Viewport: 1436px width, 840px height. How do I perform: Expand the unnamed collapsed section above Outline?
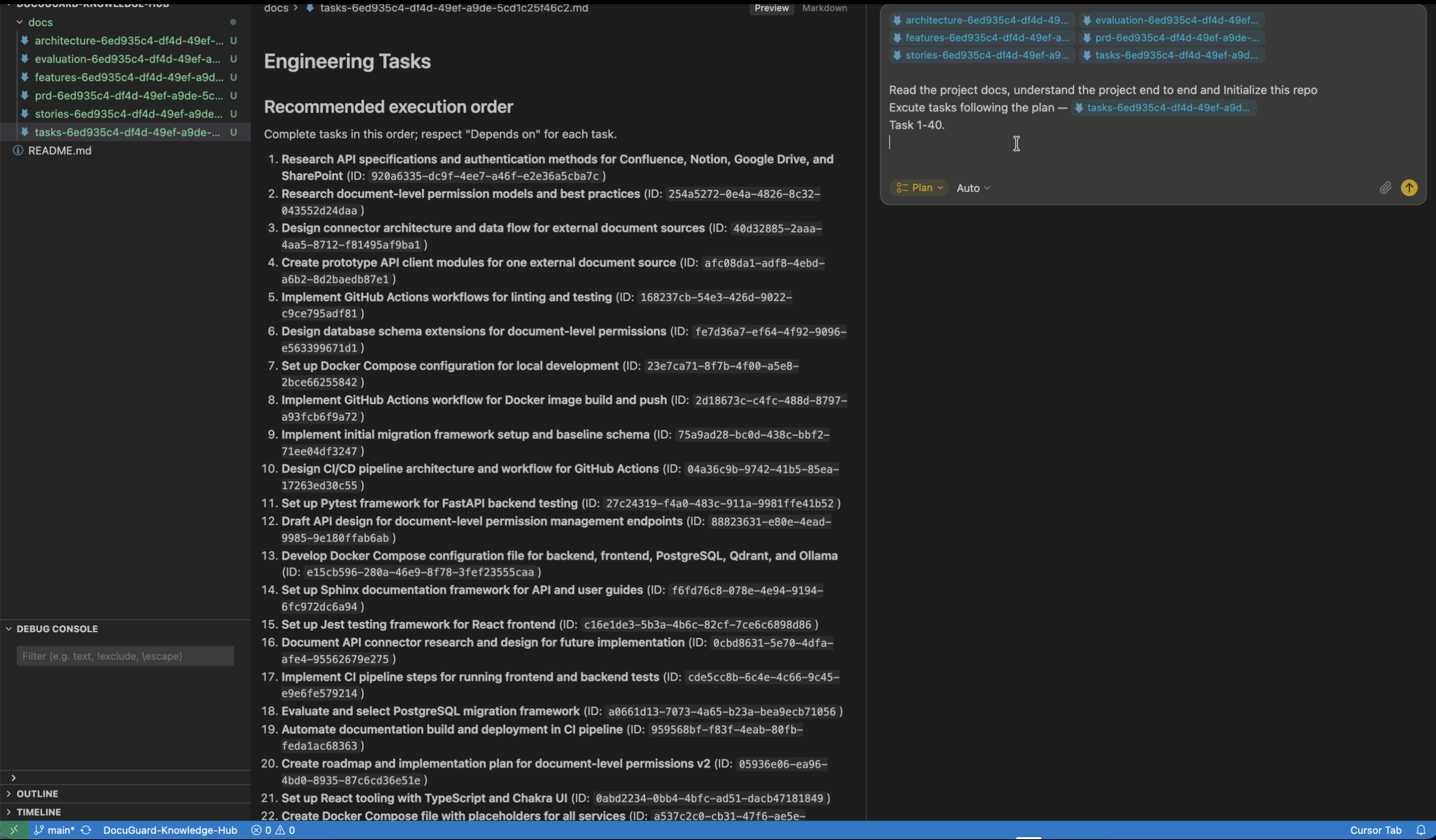point(13,777)
